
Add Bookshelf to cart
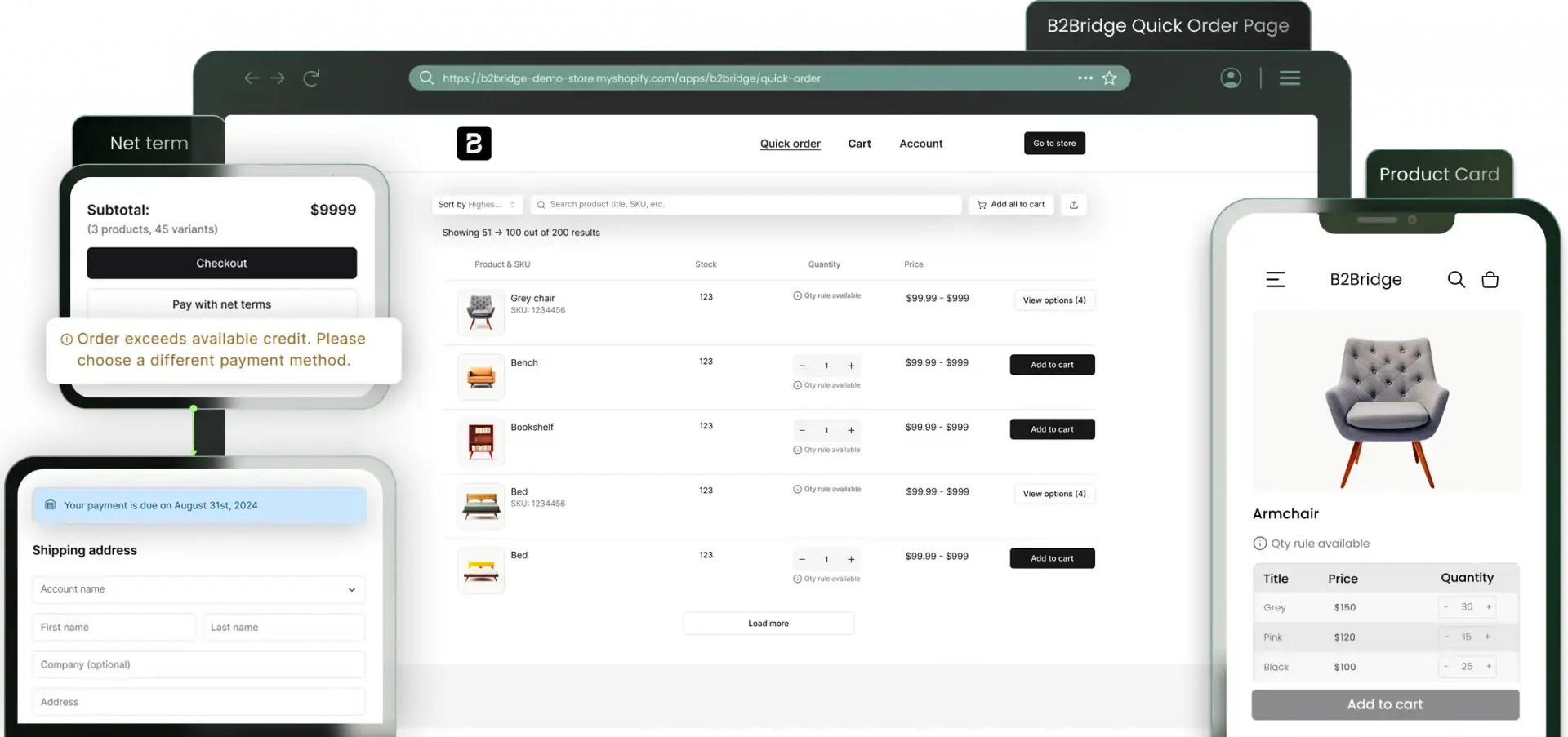coord(1052,429)
